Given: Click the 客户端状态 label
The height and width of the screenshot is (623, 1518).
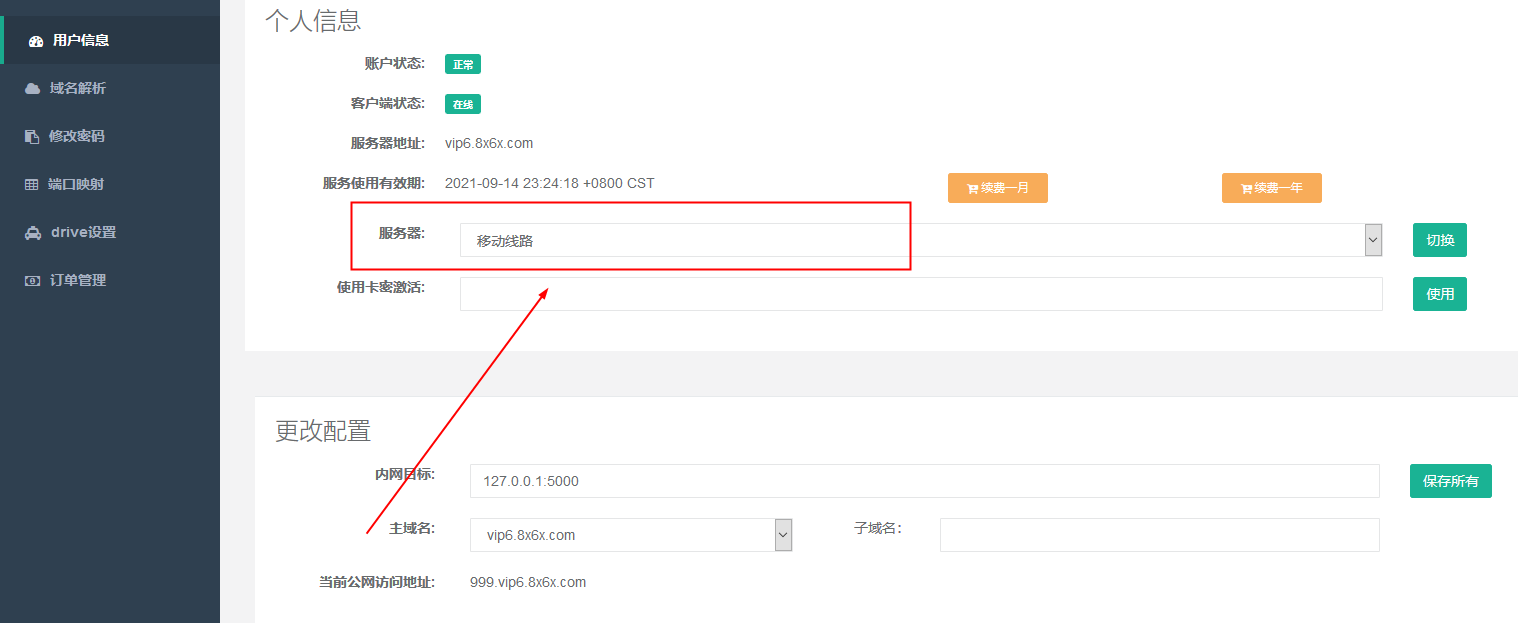Looking at the screenshot, I should (388, 103).
